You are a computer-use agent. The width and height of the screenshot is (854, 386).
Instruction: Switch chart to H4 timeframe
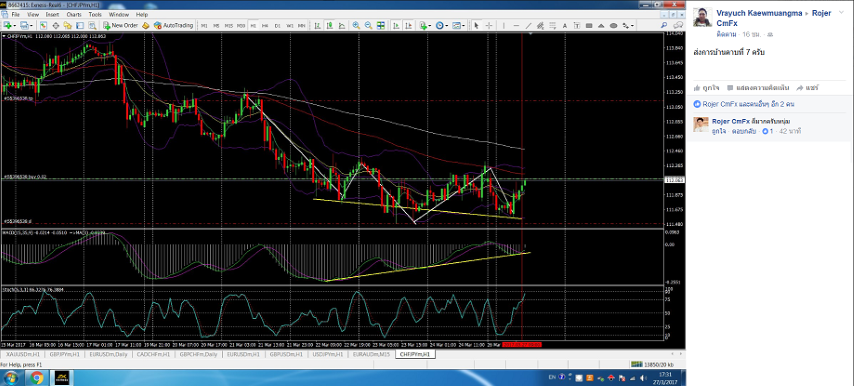point(265,25)
